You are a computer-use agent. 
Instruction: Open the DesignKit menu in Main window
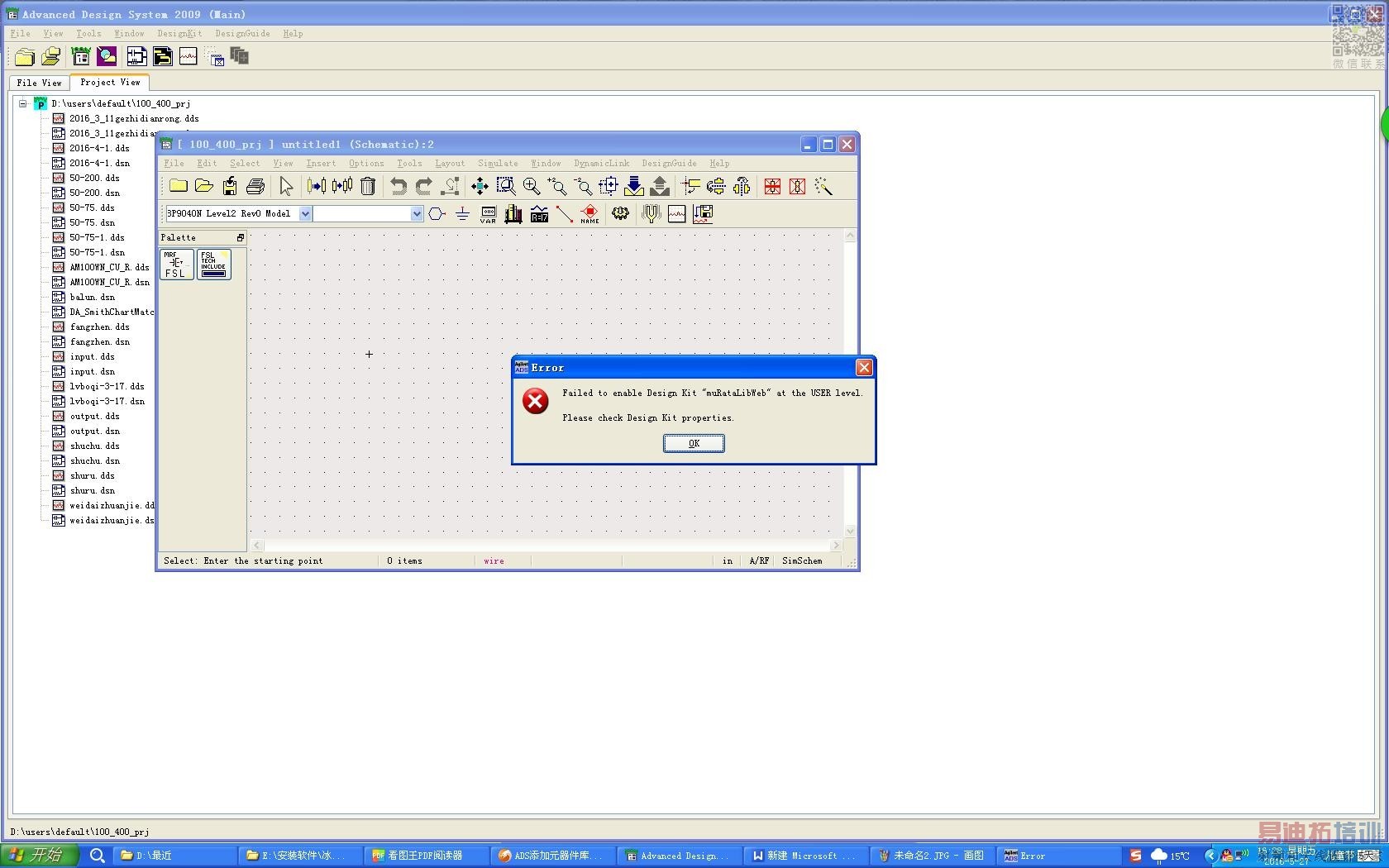point(179,34)
